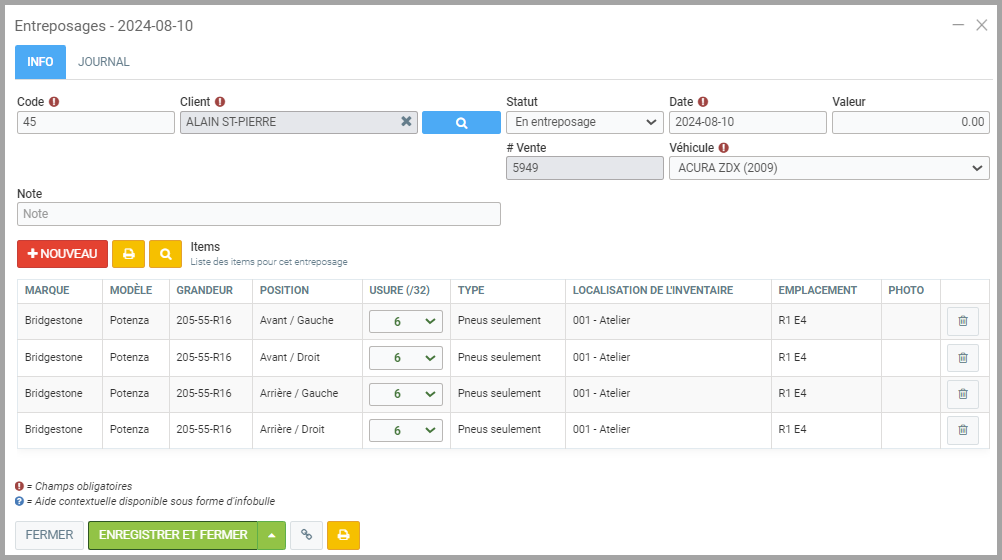Delete the Arrière / Droit tire row

[x=962, y=430]
